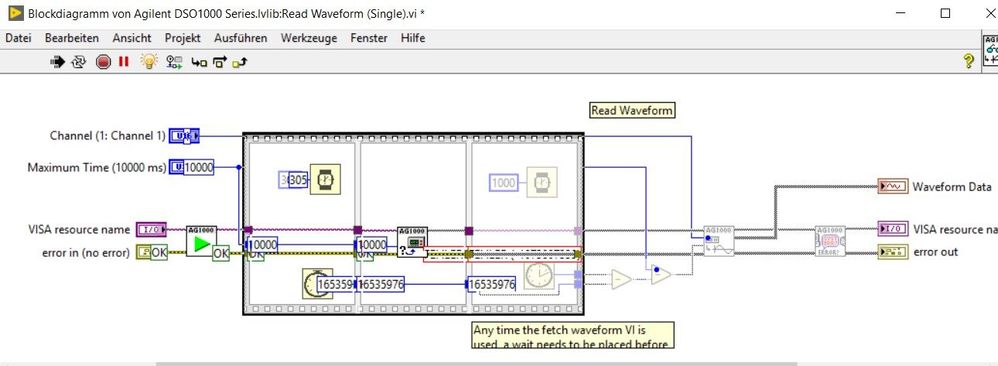This screenshot has height=366, width=998.
Task: Pause execution using the pause button
Action: pyautogui.click(x=123, y=62)
